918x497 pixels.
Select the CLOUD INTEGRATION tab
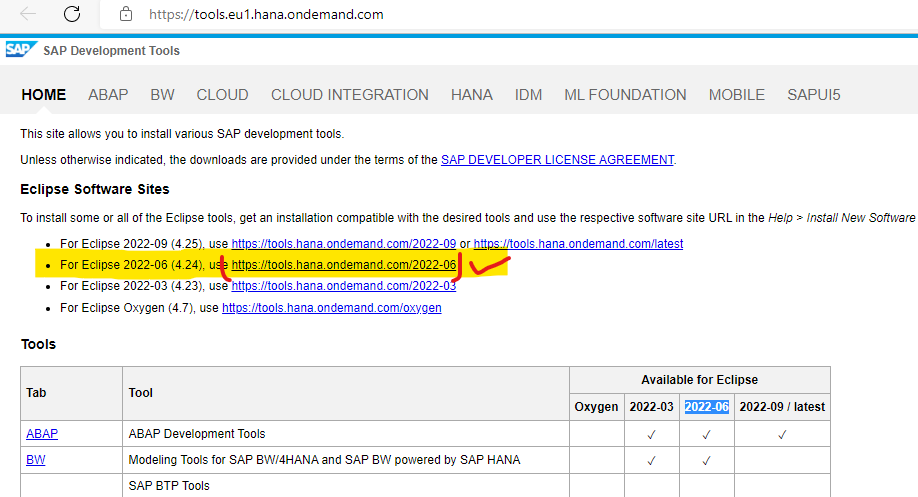coord(349,95)
